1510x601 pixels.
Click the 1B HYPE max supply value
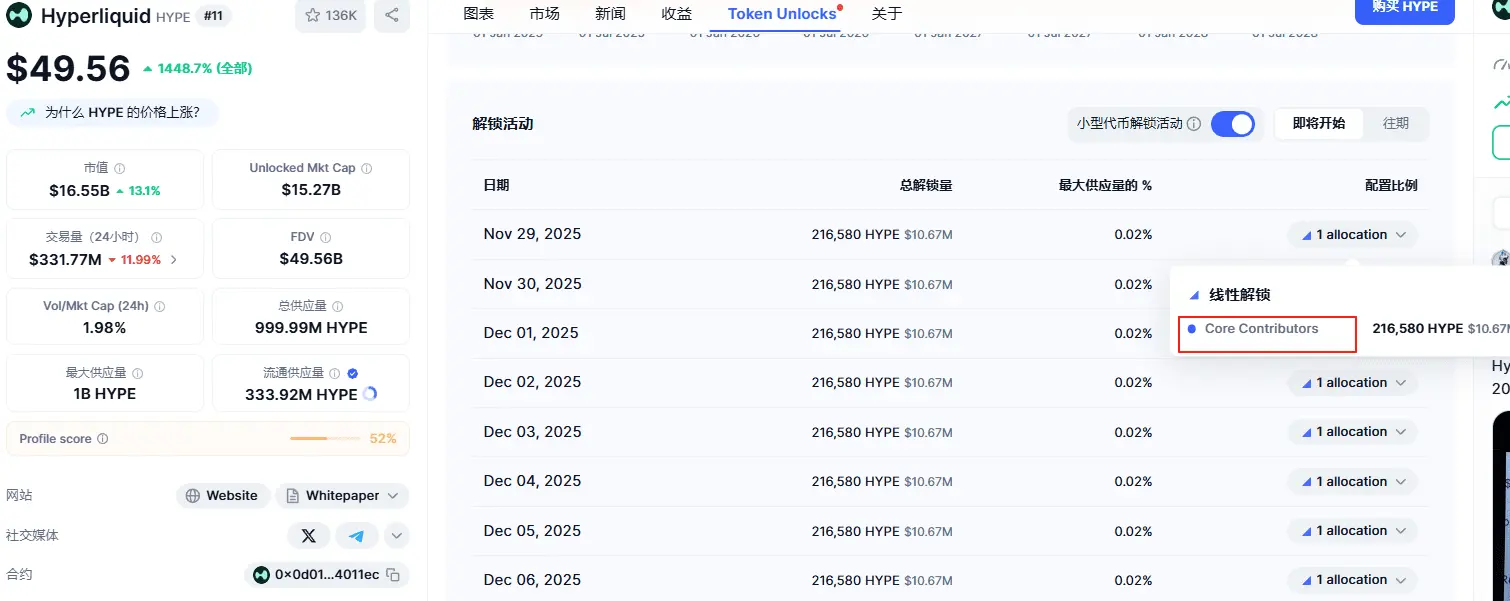point(105,394)
